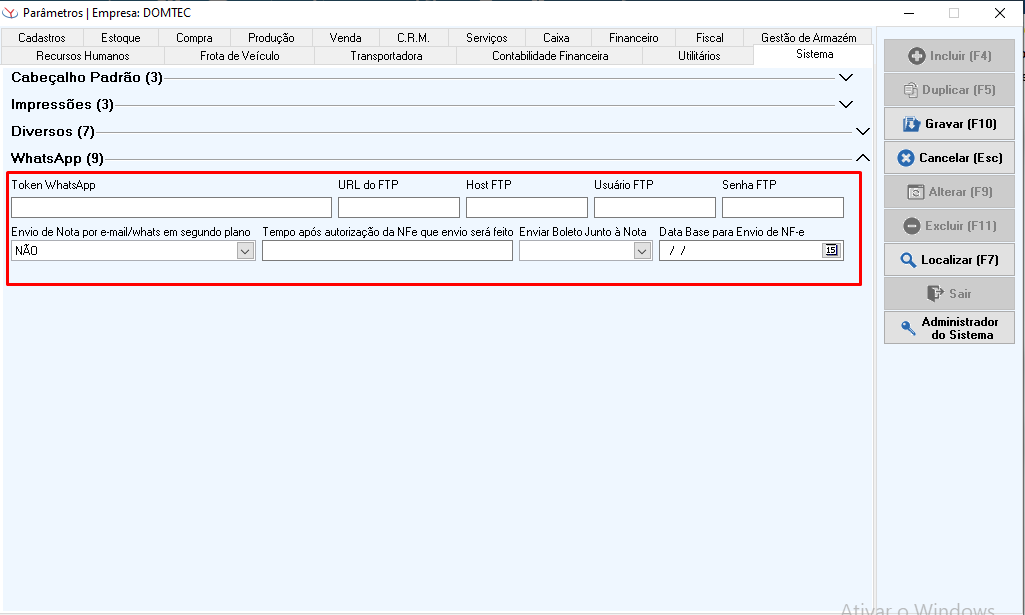Switch to the Financeiro tab
Screen dimensions: 1025x615
633,38
